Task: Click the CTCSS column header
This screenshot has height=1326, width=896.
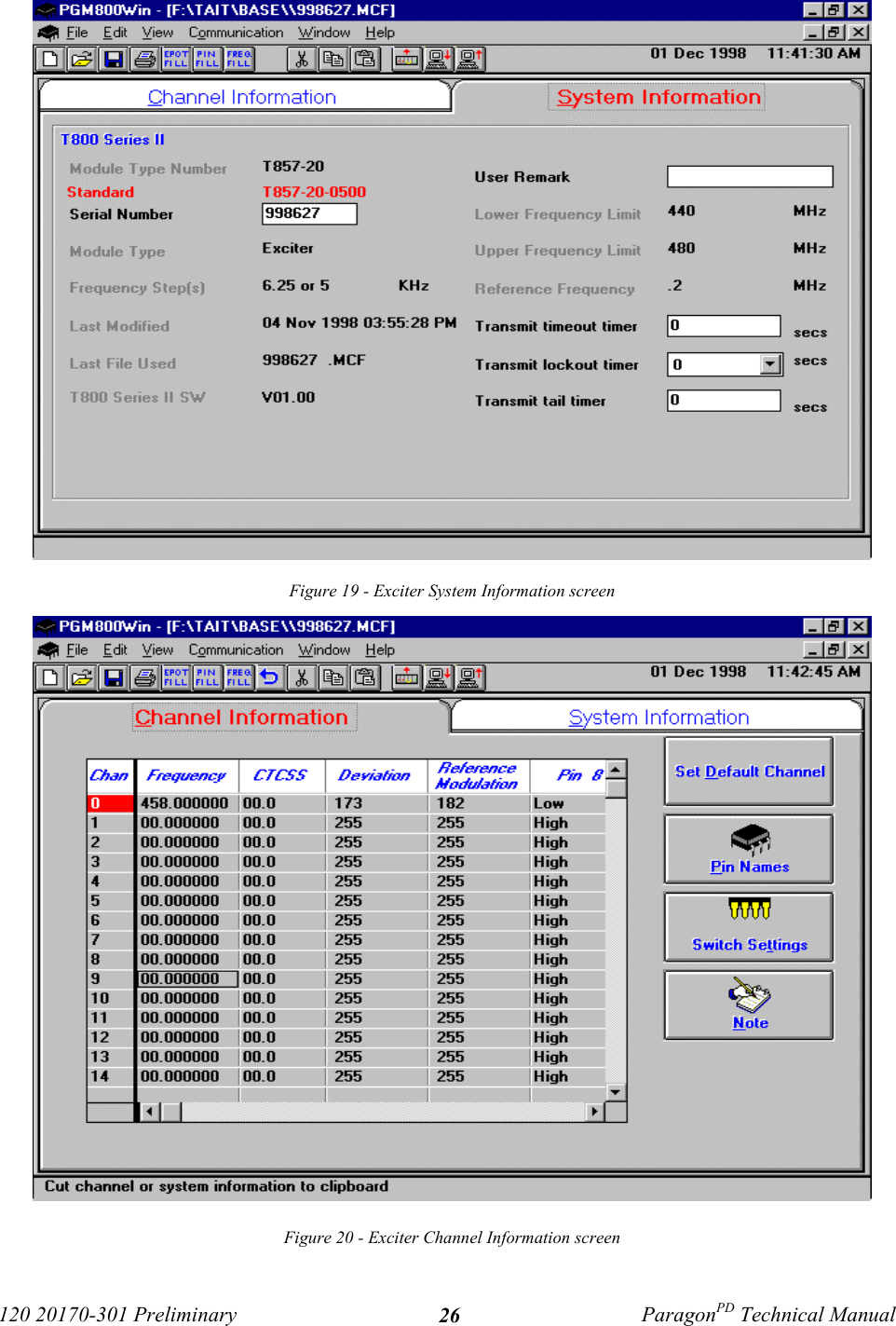Action: tap(281, 775)
